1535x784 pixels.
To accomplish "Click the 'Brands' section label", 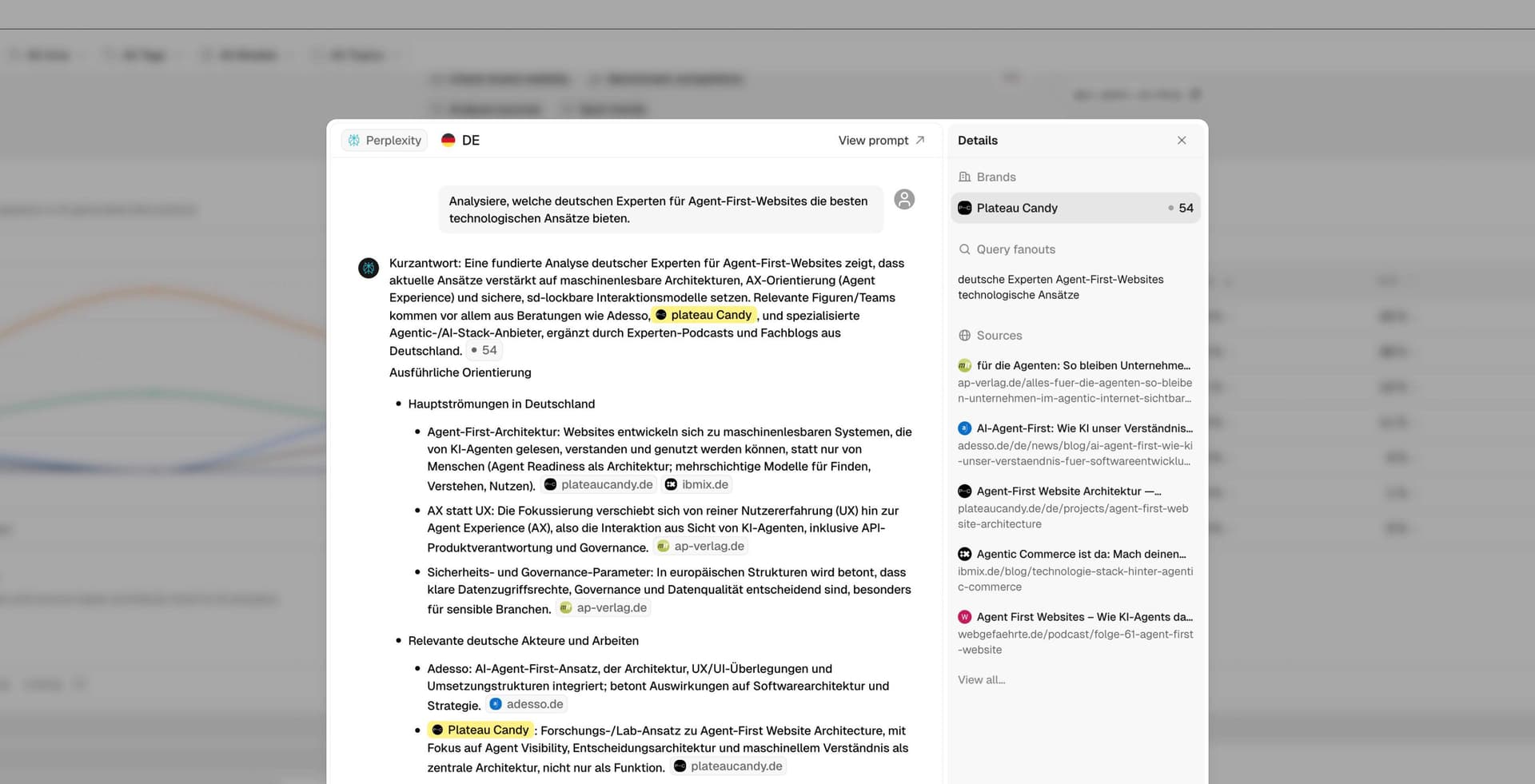I will point(996,177).
